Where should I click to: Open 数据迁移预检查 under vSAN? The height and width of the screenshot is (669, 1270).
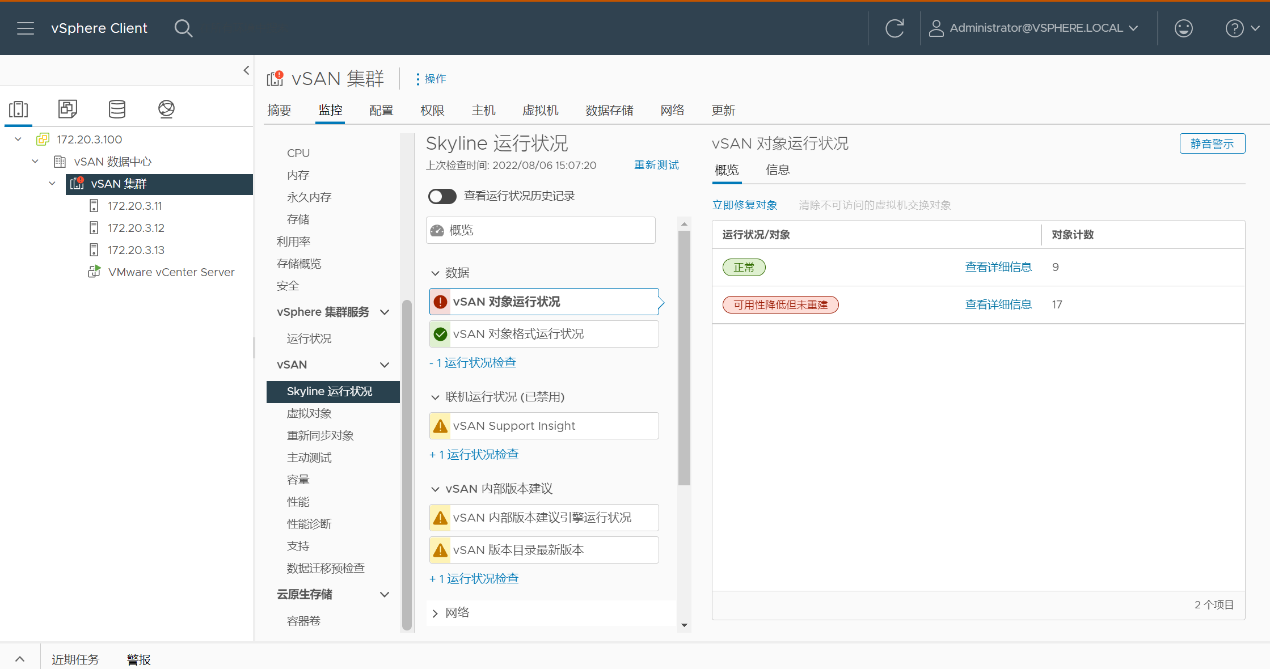pos(325,568)
